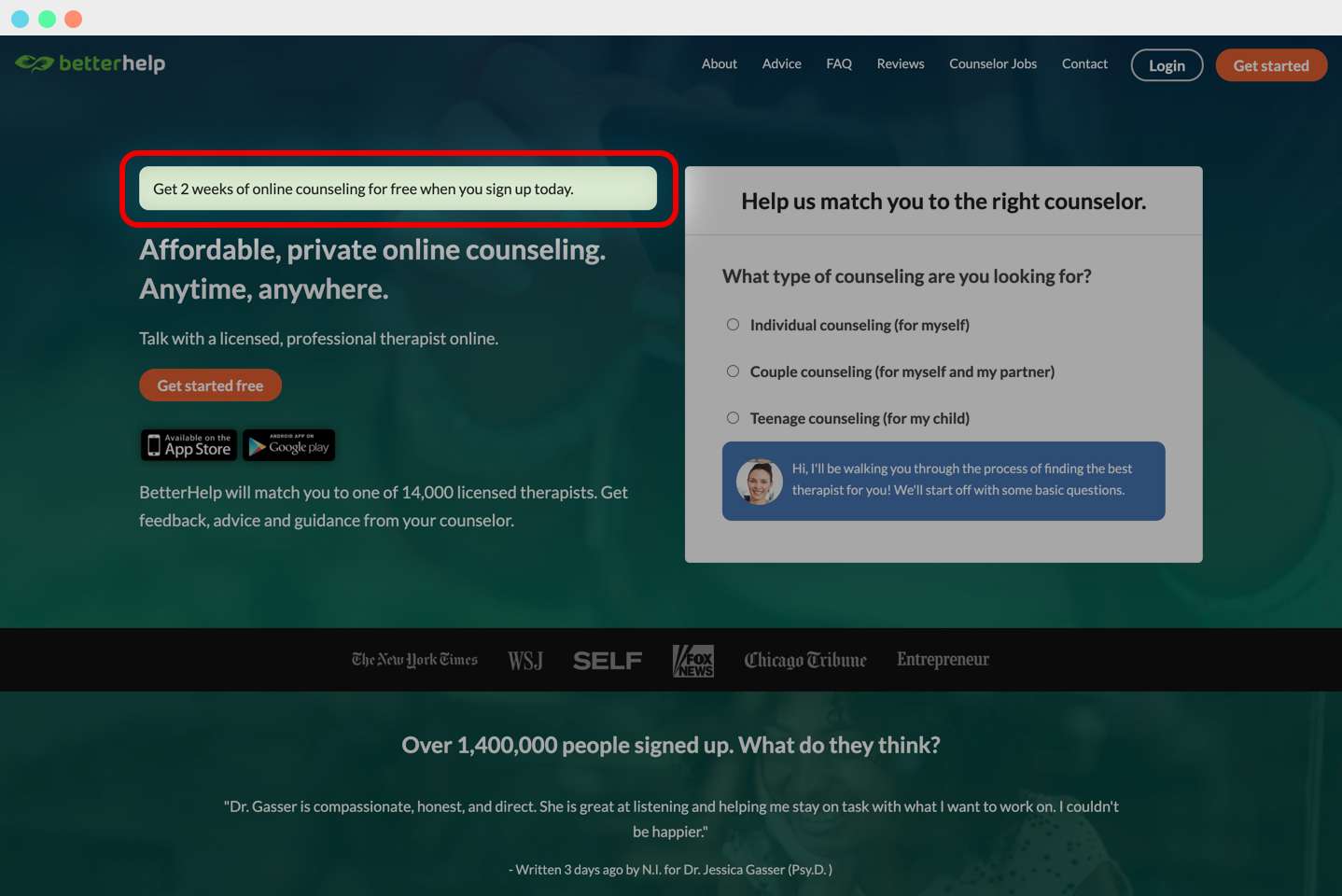Click the WSJ logo
1342x896 pixels.
click(x=525, y=661)
